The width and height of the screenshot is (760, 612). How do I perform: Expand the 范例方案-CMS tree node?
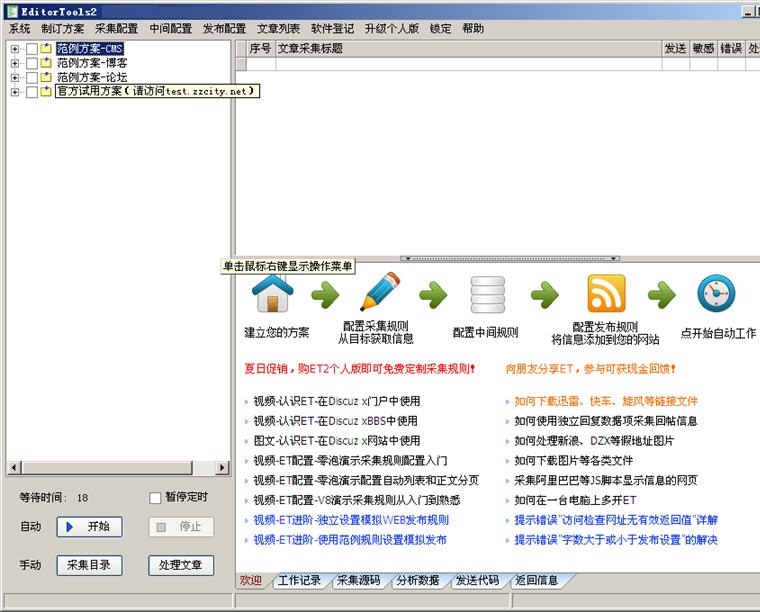coord(15,49)
